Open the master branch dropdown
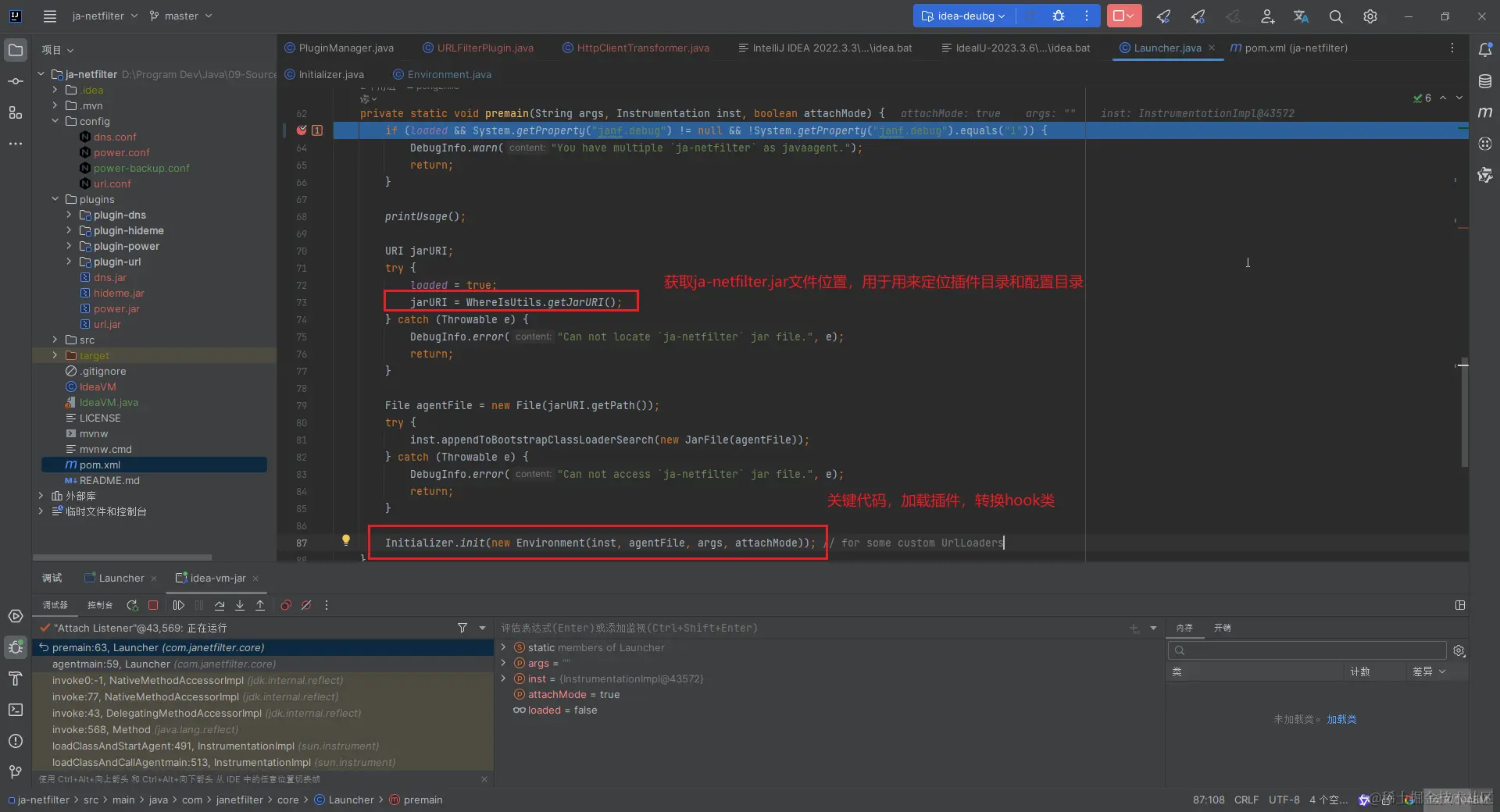 180,16
